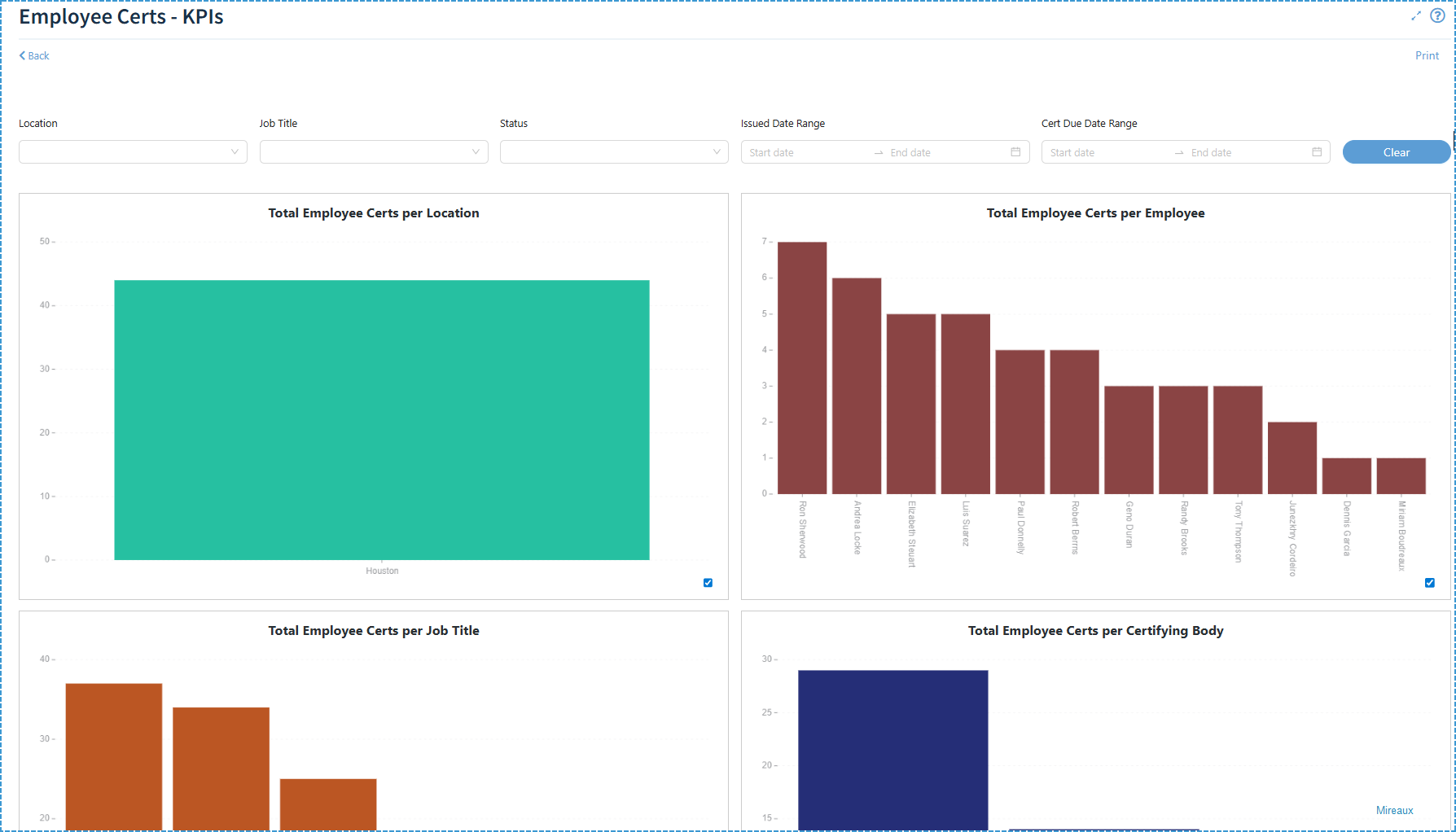Click the Issued Date Range calendar icon

click(x=1015, y=152)
